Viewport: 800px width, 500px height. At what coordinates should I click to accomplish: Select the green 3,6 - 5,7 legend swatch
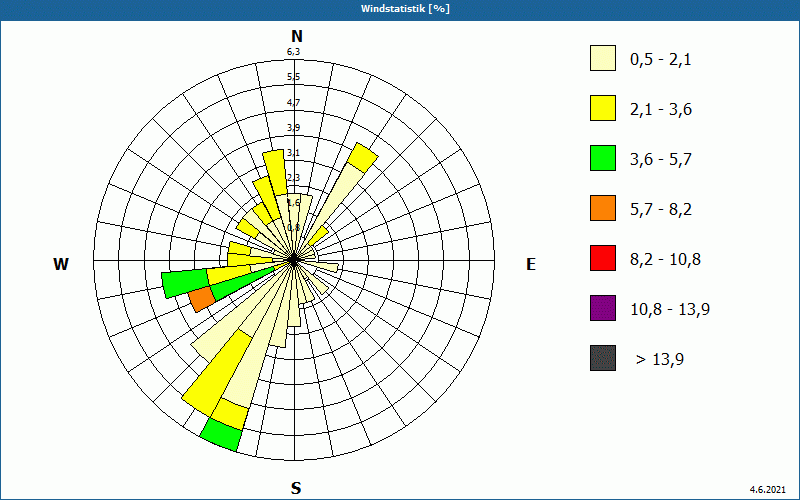click(603, 158)
